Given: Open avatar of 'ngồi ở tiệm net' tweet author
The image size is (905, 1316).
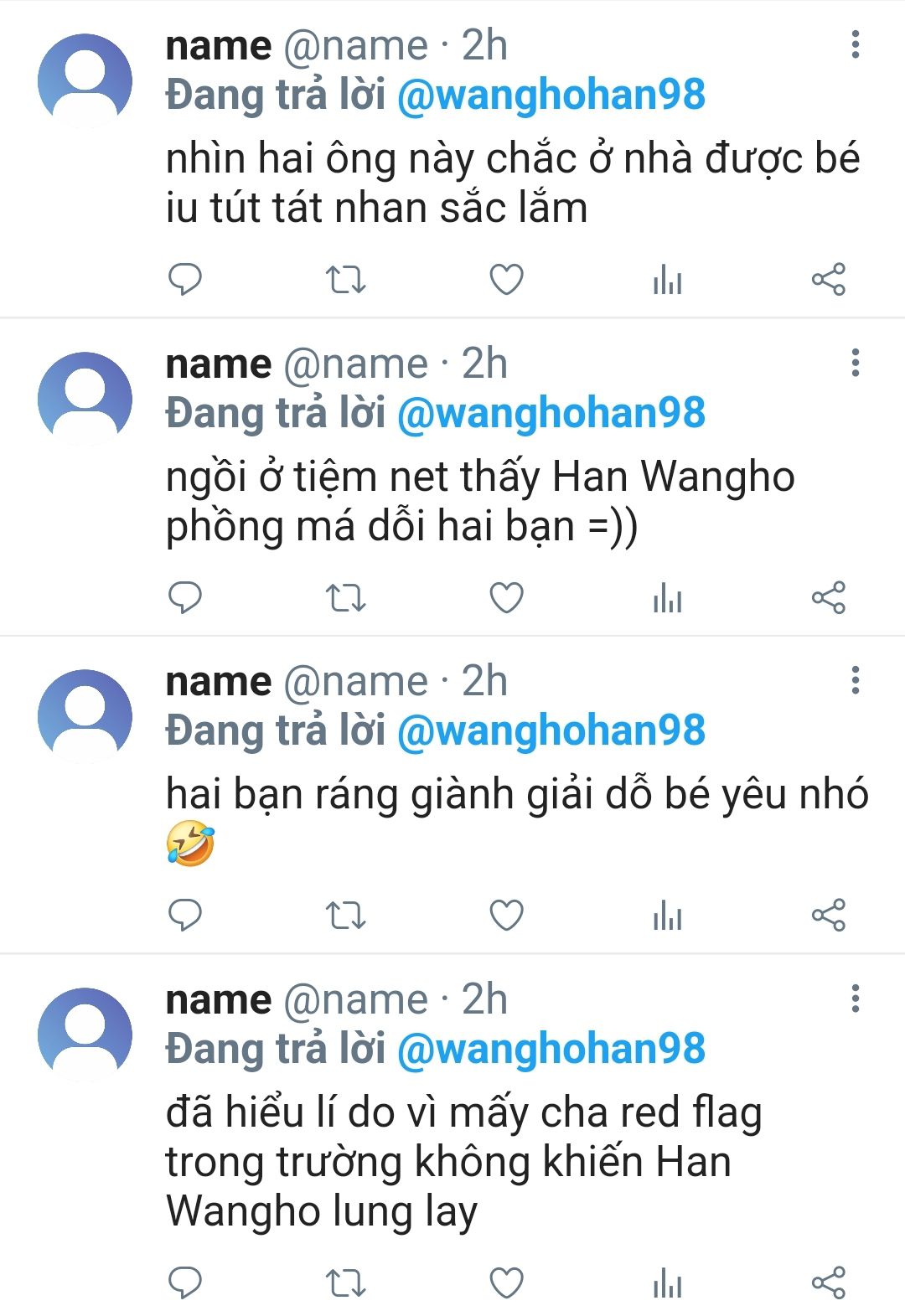Looking at the screenshot, I should pyautogui.click(x=85, y=399).
